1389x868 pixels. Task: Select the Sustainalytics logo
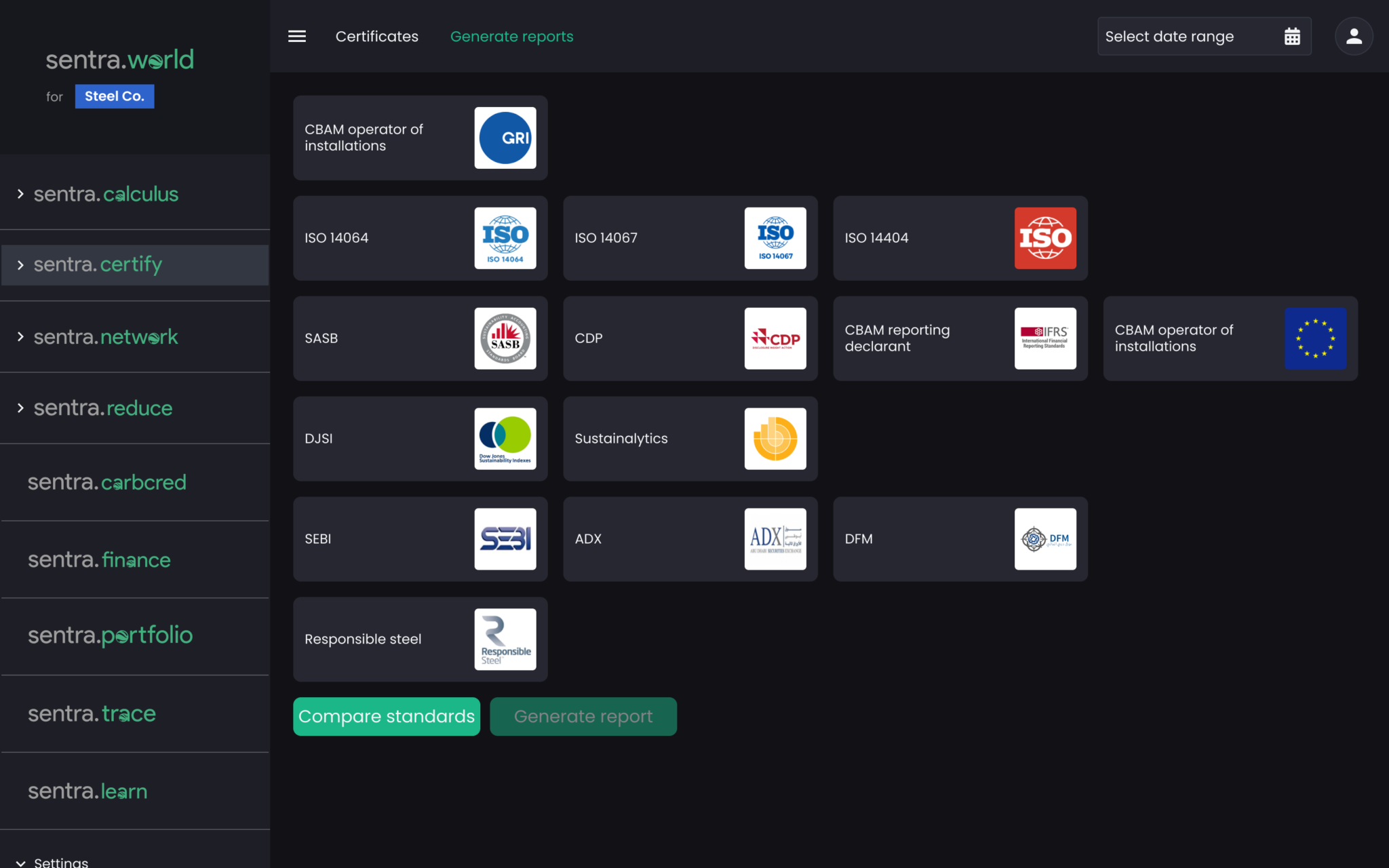click(x=775, y=439)
